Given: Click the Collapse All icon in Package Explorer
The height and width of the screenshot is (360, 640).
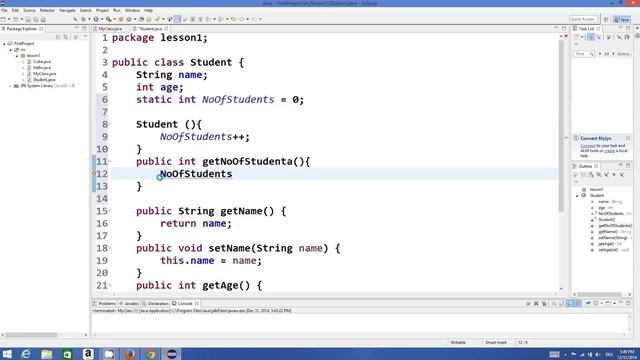Looking at the screenshot, I should (58, 37).
